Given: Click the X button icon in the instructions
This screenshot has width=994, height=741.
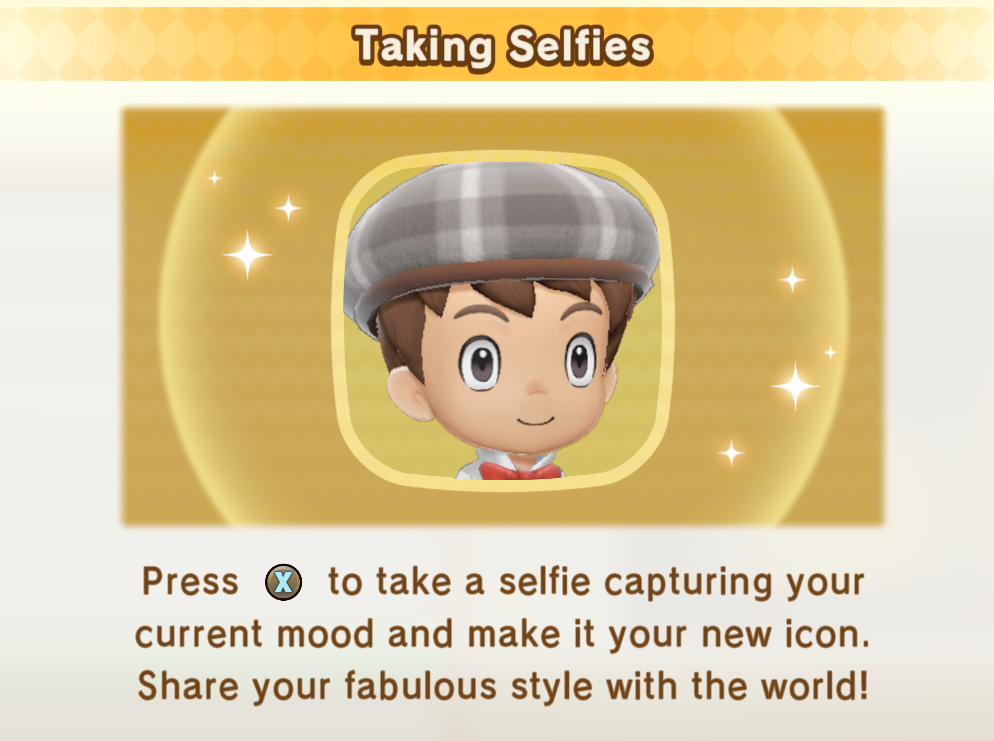Looking at the screenshot, I should [x=283, y=582].
